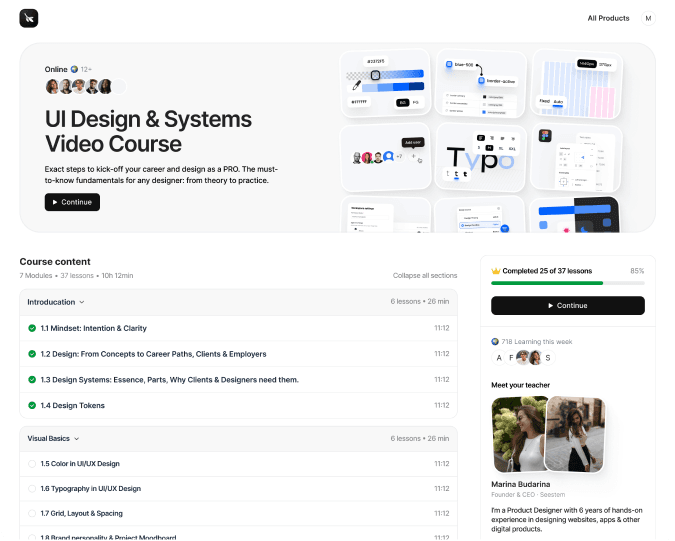
Task: Toggle completion check for 1.1 Mindset lesson
Action: (x=32, y=328)
